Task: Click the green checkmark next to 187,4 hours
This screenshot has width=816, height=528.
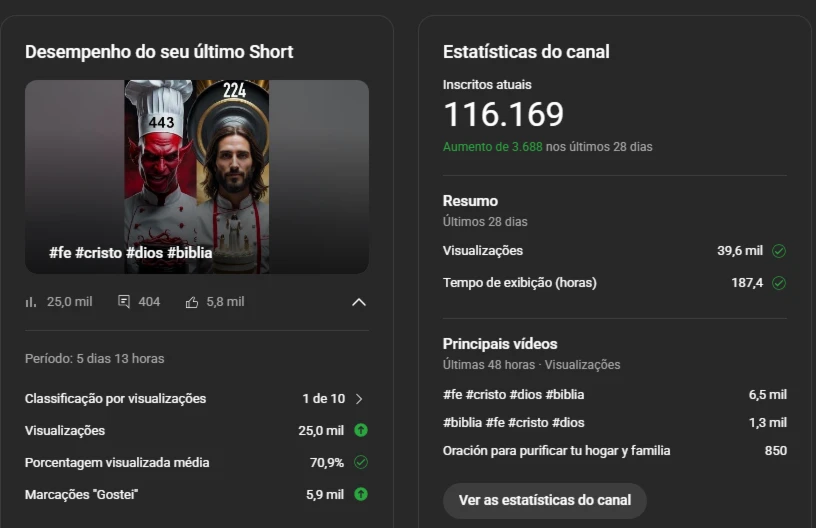Action: (x=779, y=283)
